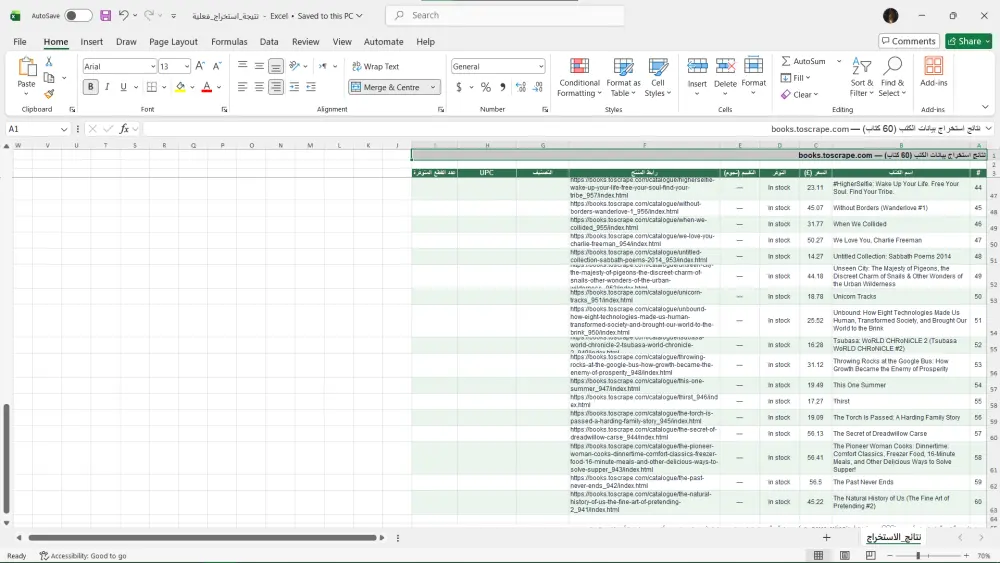Increase decimal places
1000x563 pixels.
521,87
